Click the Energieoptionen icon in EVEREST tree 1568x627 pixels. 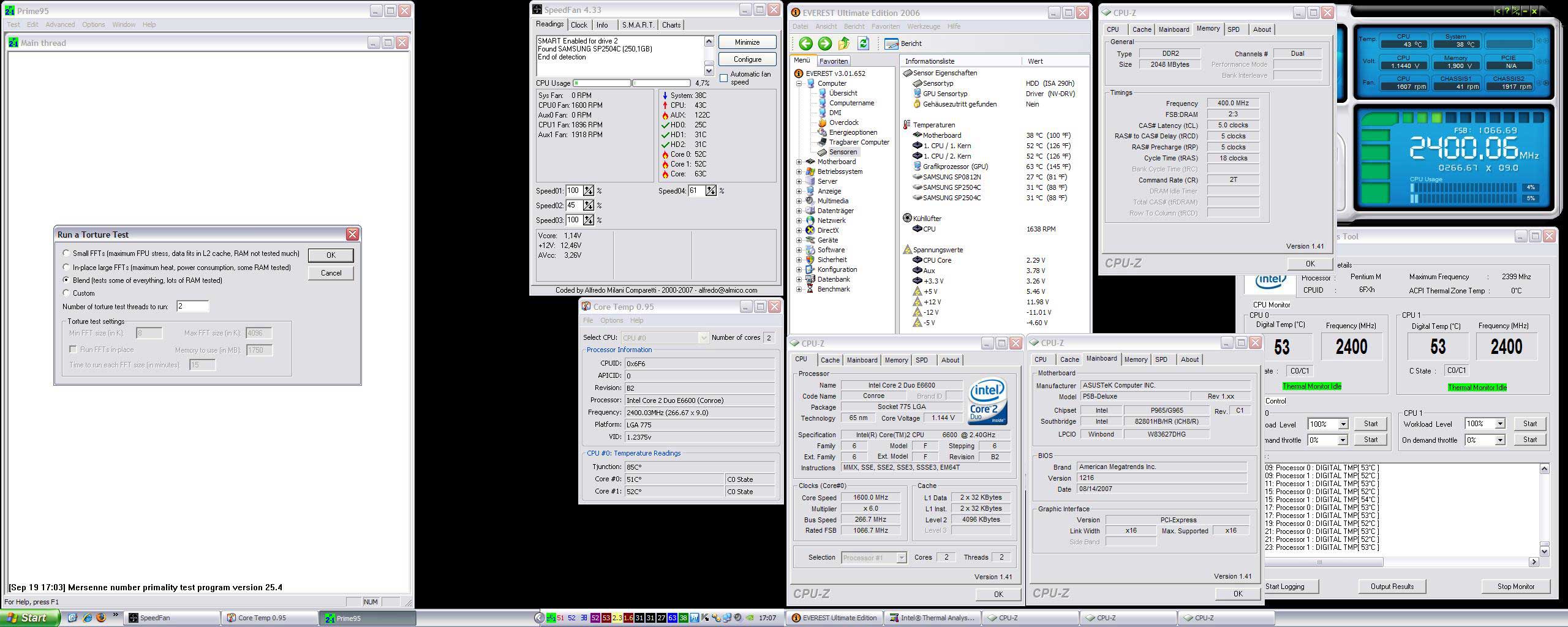pos(822,132)
